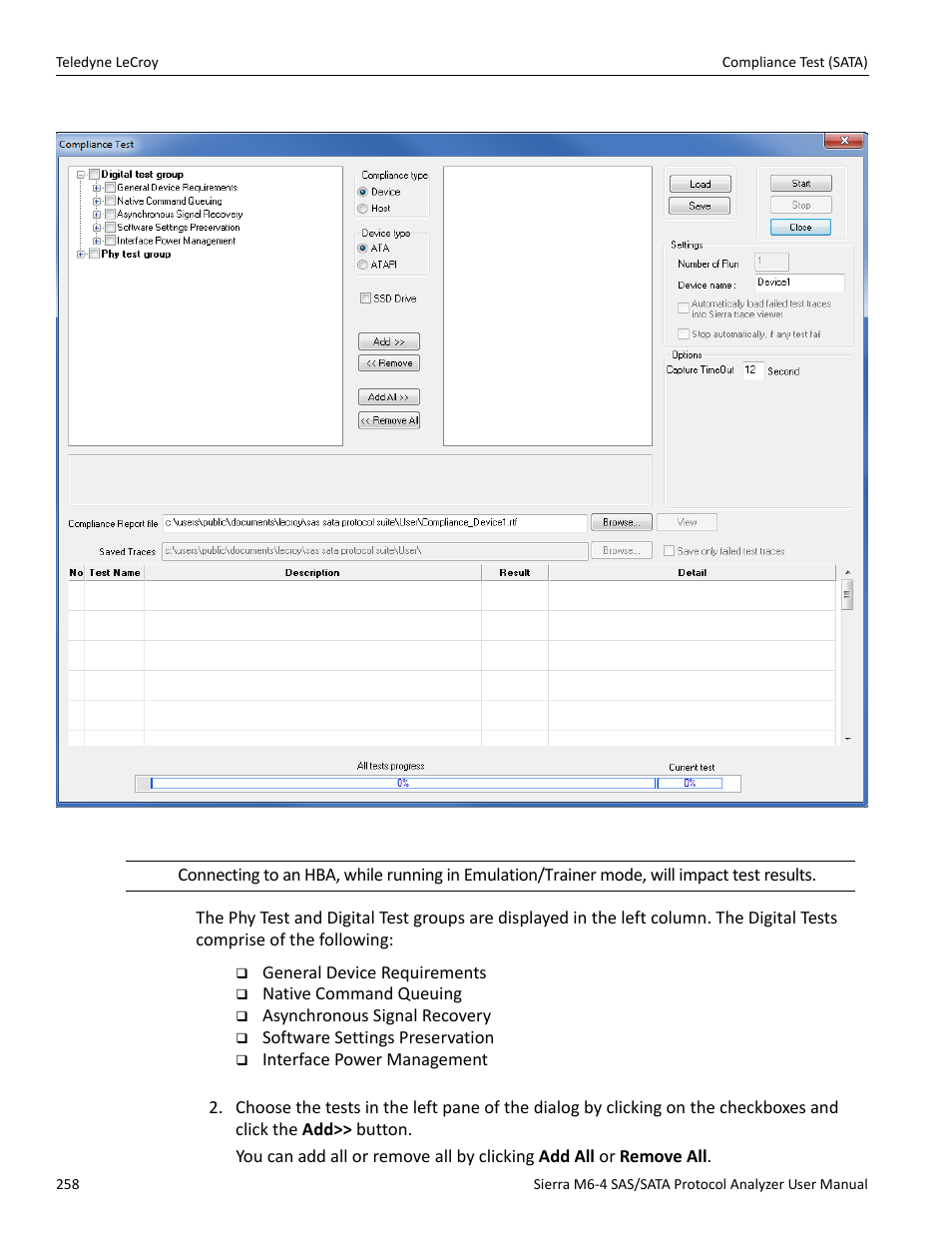Image resolution: width=952 pixels, height=1233 pixels.
Task: Toggle automatically load failed test traces
Action: pyautogui.click(x=684, y=308)
